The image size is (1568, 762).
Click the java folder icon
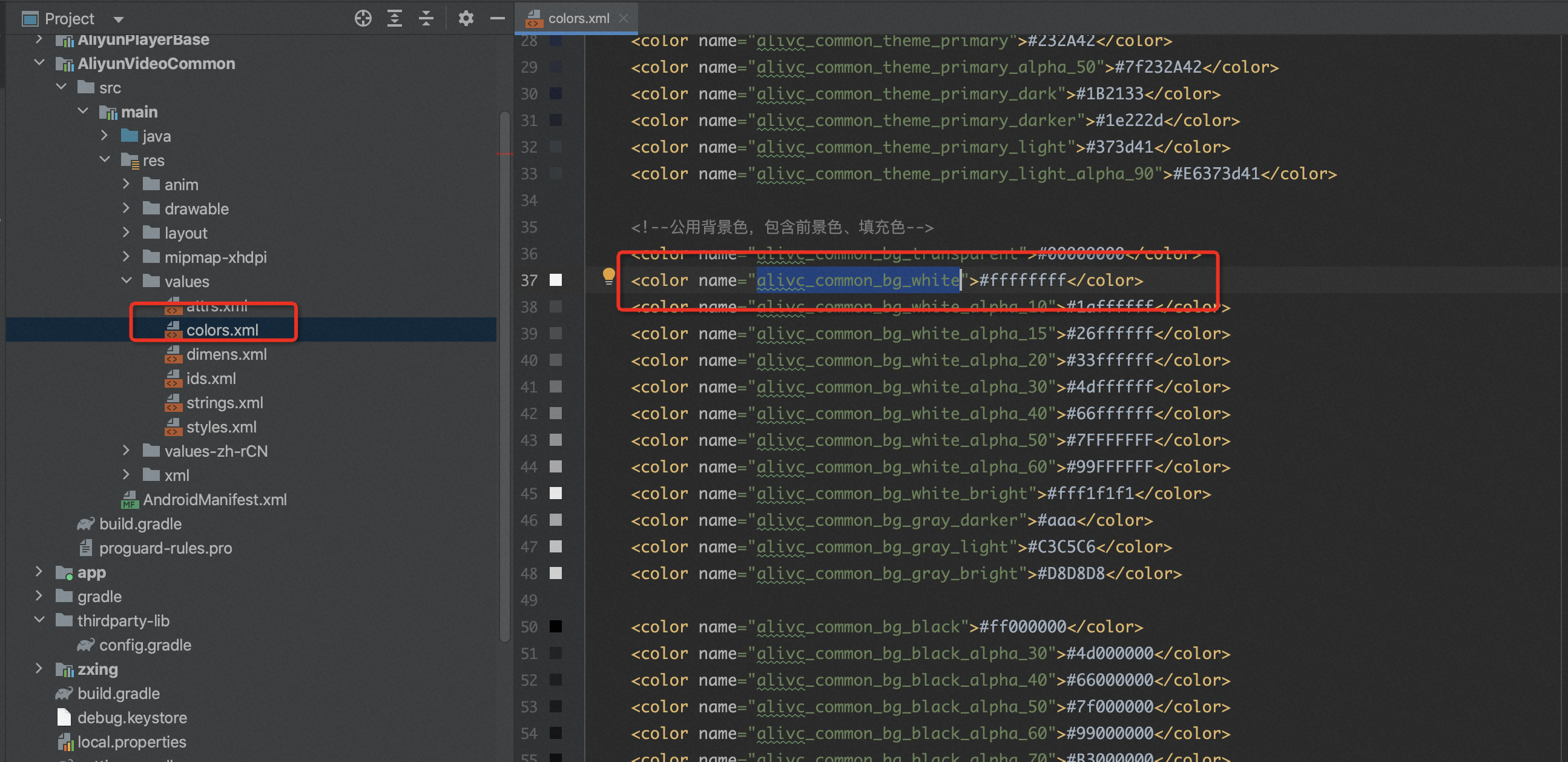130,135
